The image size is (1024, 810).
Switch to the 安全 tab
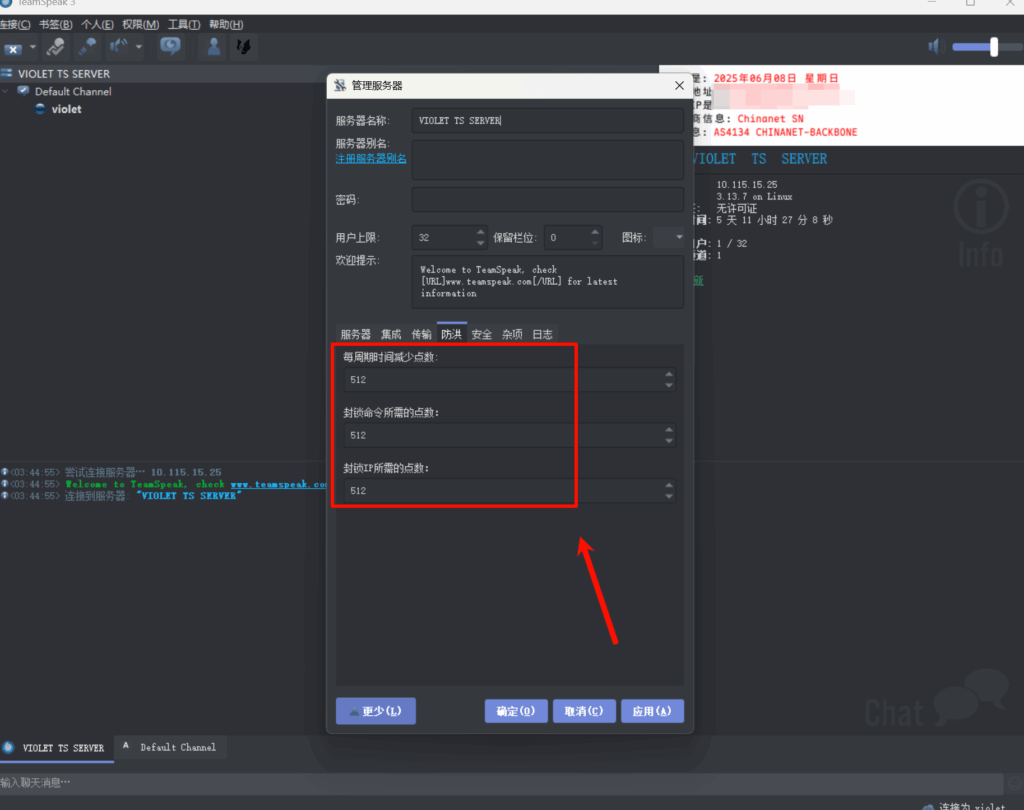[x=481, y=334]
